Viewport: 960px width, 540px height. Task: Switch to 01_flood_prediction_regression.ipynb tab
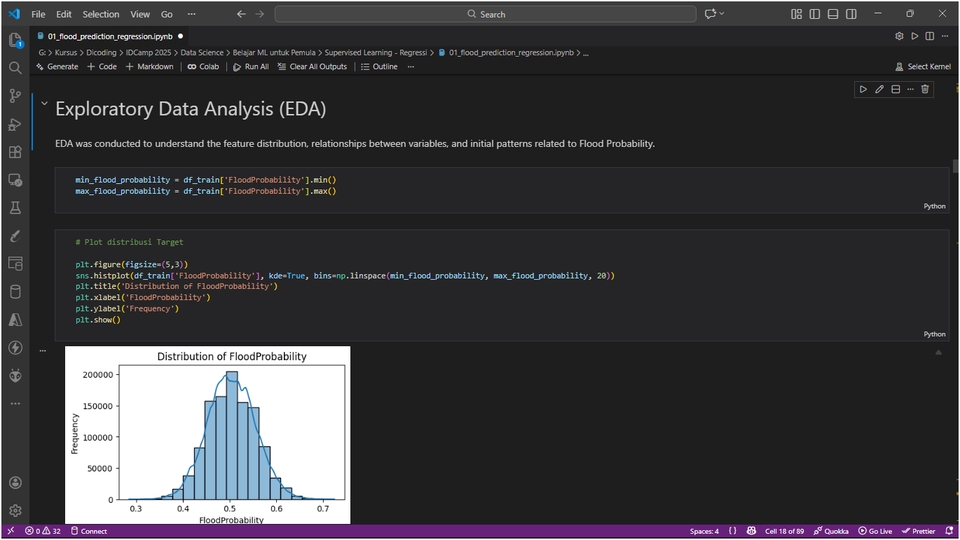pyautogui.click(x=109, y=35)
